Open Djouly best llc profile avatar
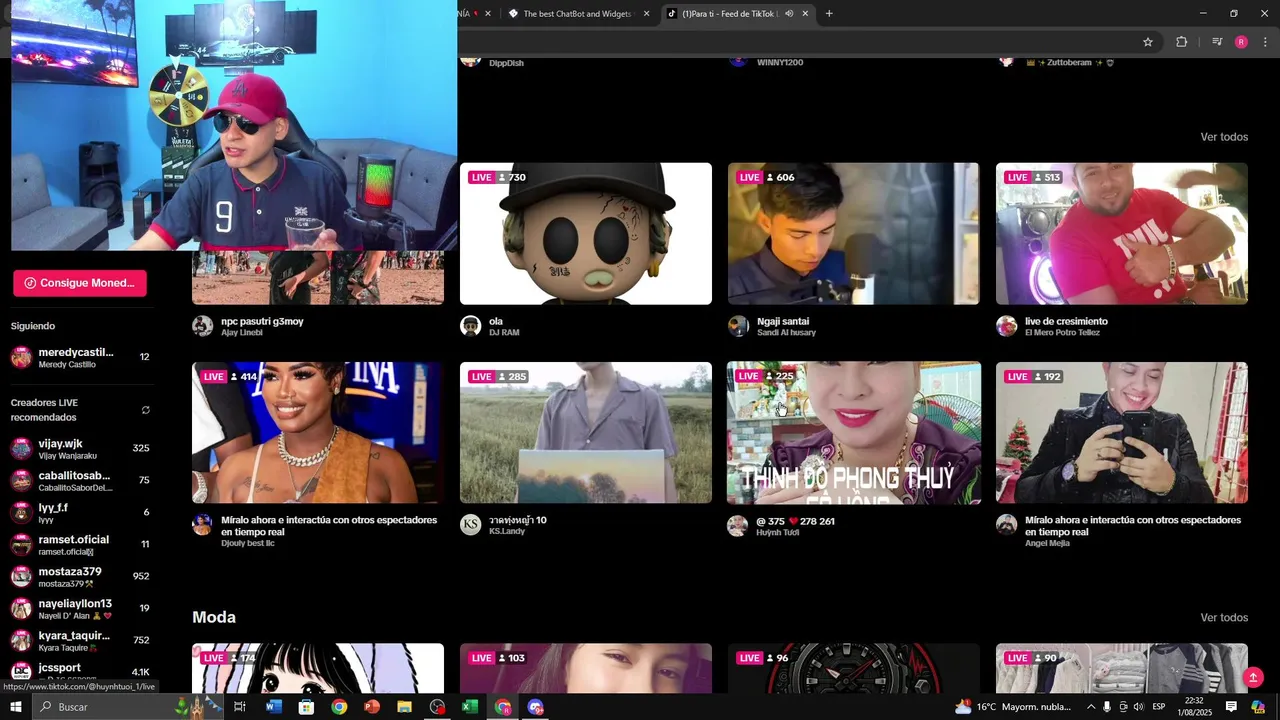The width and height of the screenshot is (1280, 720). (203, 525)
